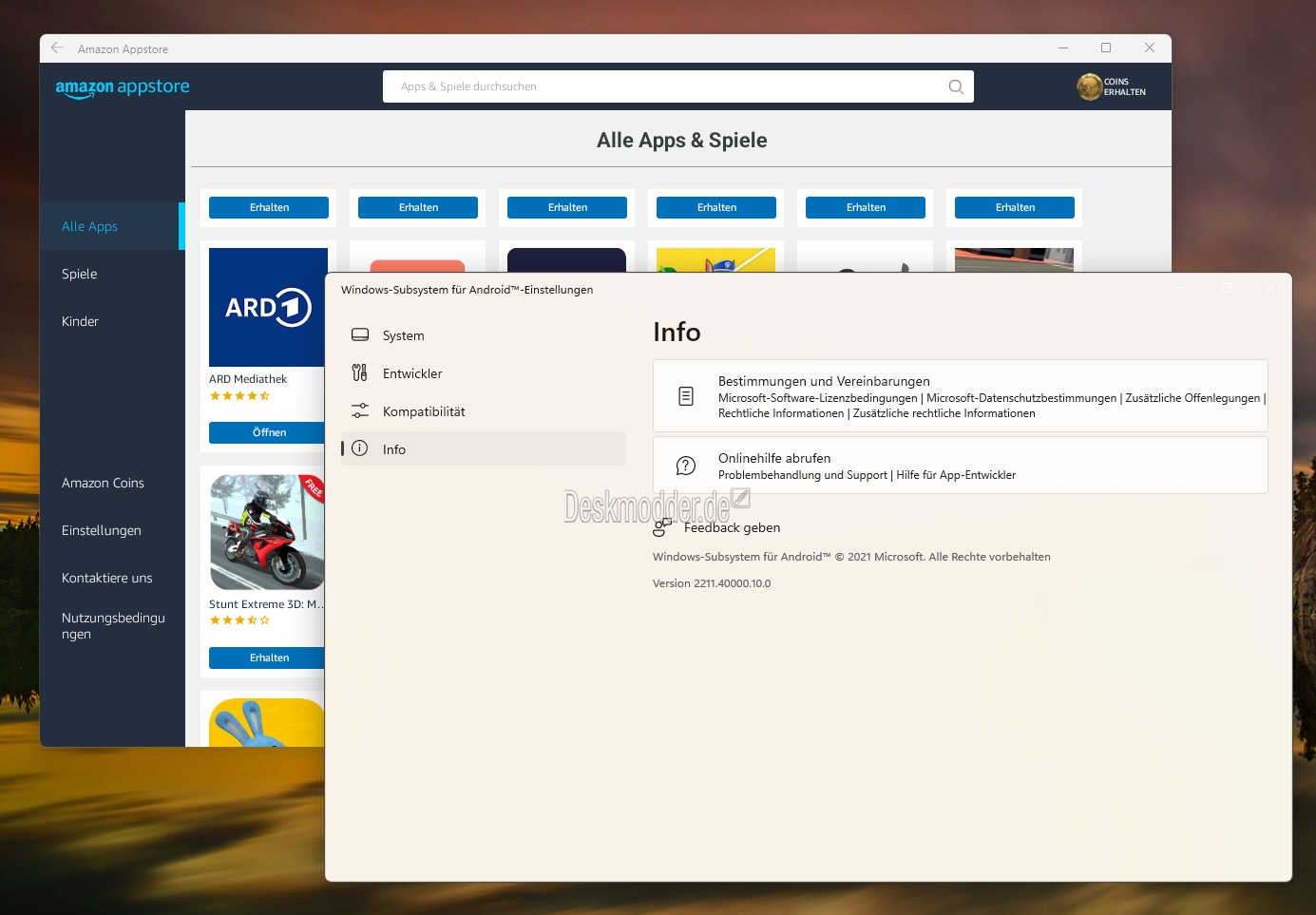This screenshot has width=1316, height=915.
Task: Click the Entwickler tools icon
Action: pos(359,372)
